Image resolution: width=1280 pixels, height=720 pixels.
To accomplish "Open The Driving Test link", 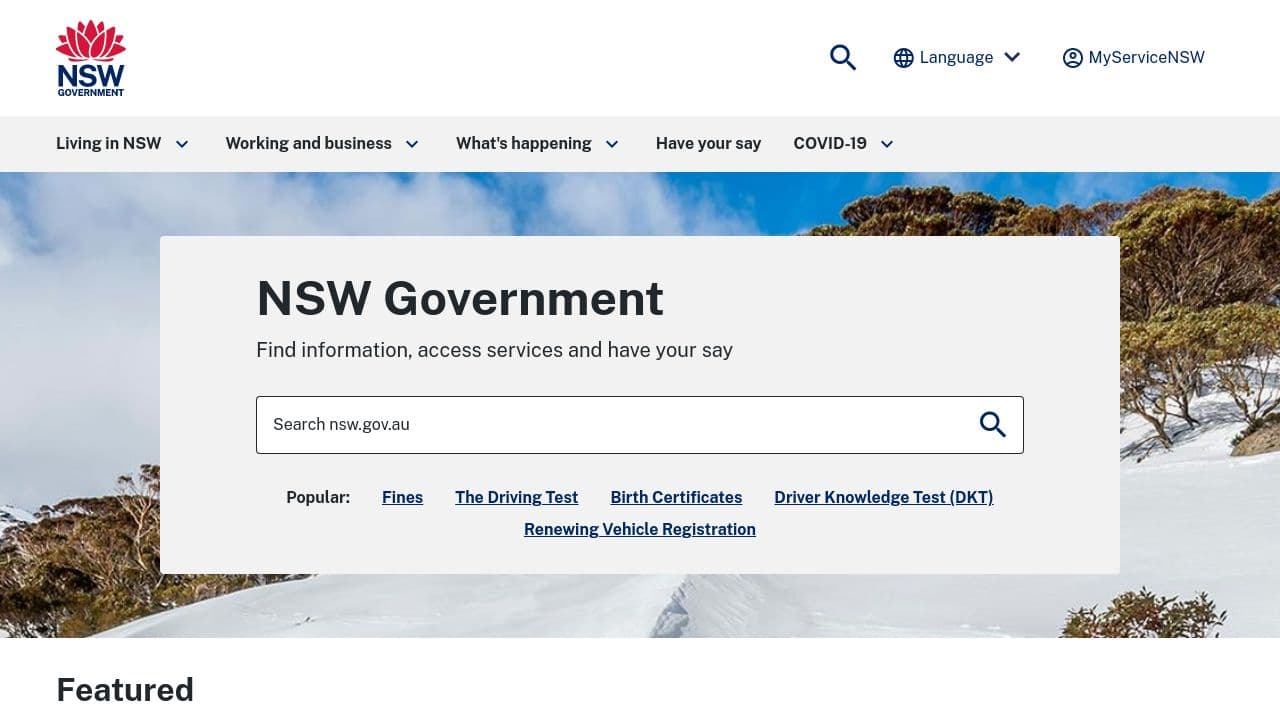I will [516, 497].
